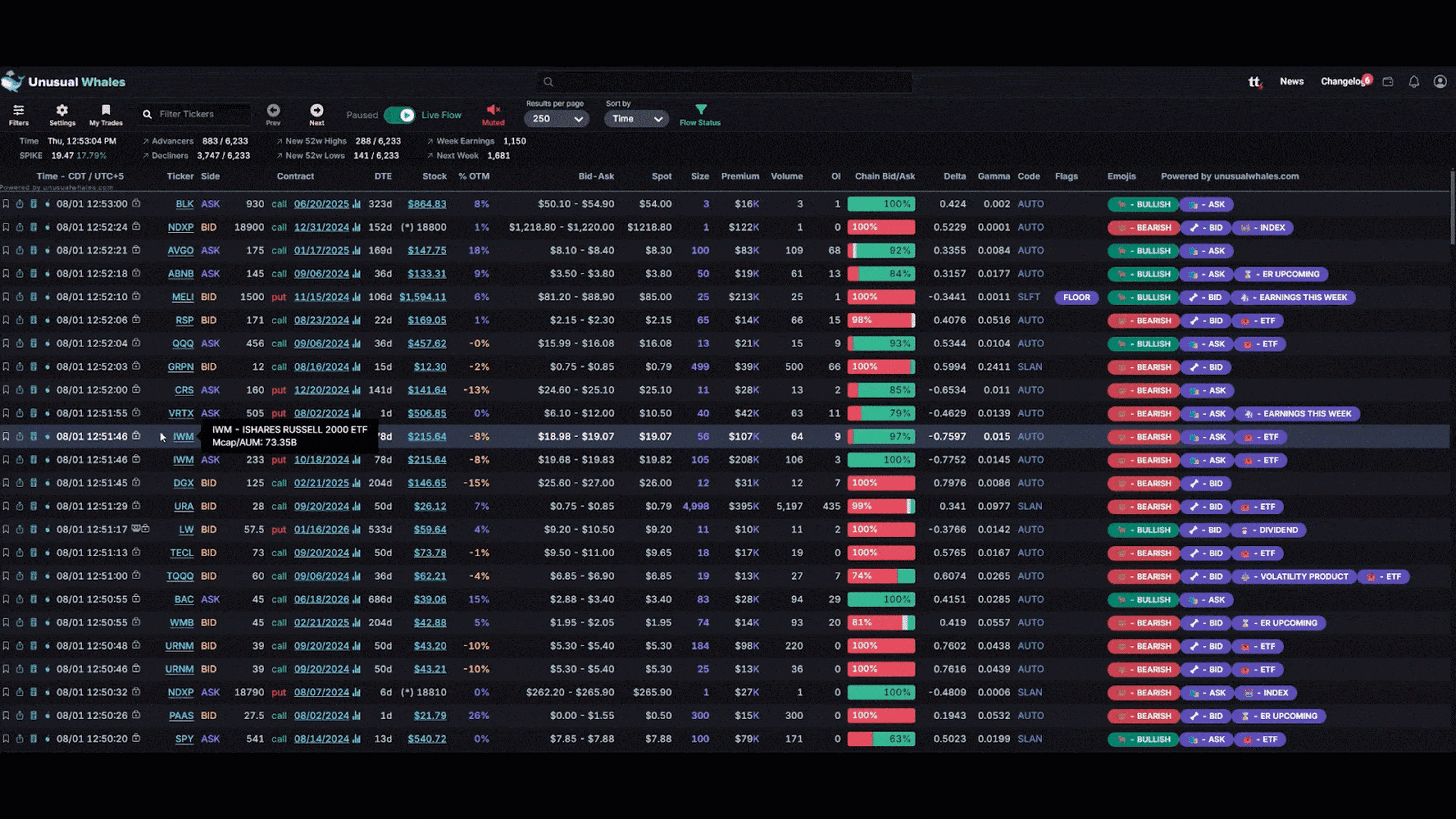Click the 63% chain bid/ask bar on SPY row

tap(881, 739)
